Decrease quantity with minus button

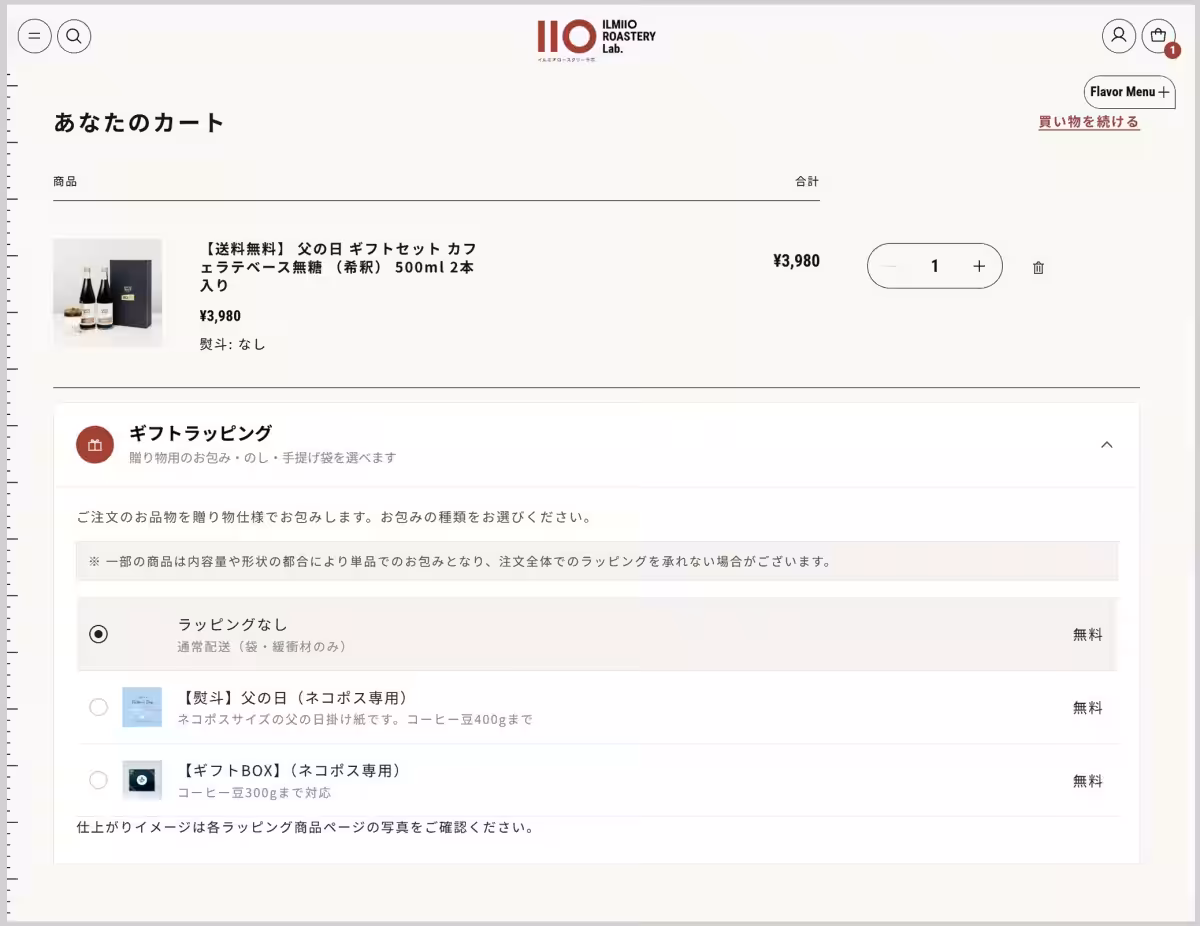(890, 266)
